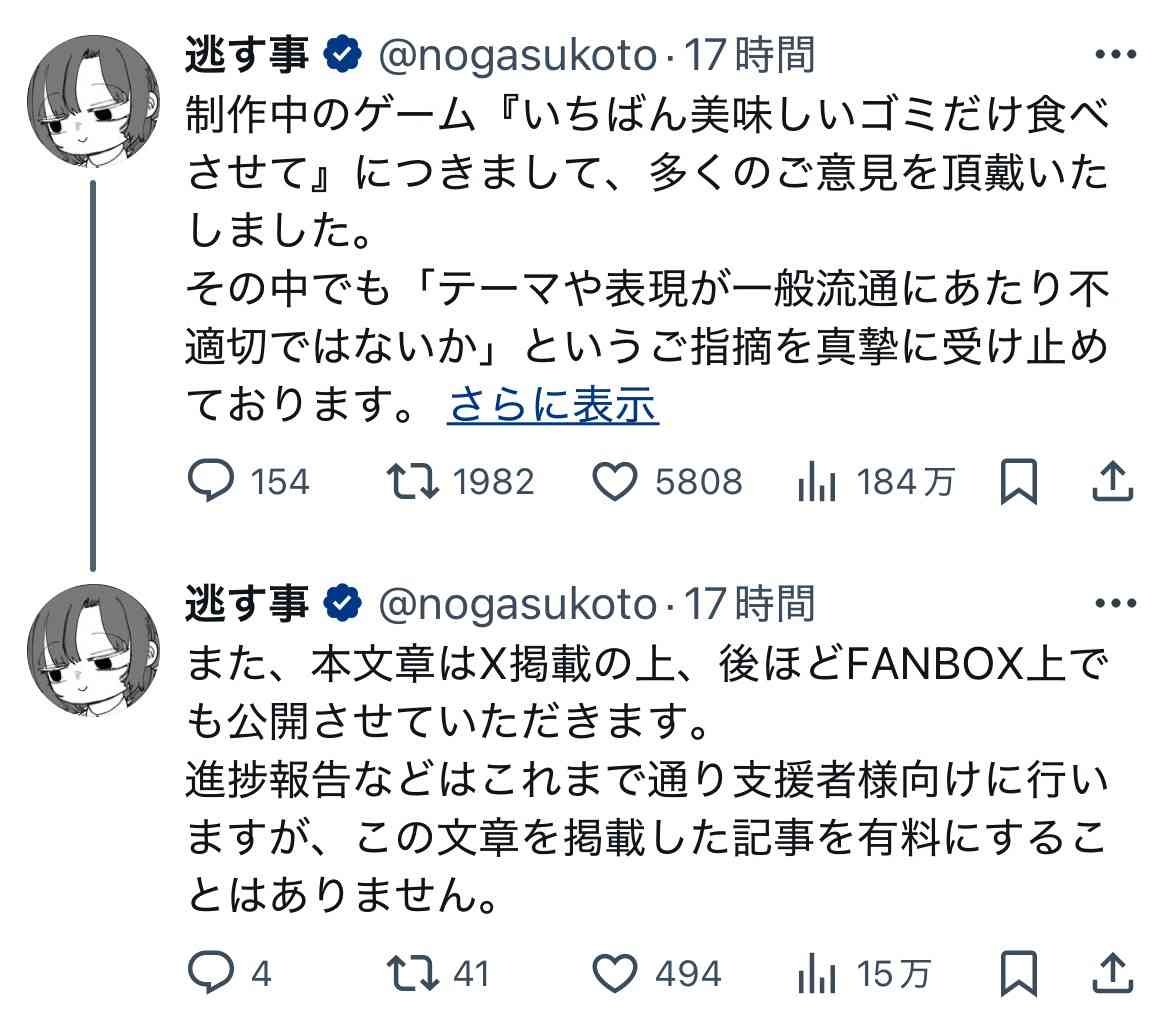Share the first post via share icon

point(1111,482)
